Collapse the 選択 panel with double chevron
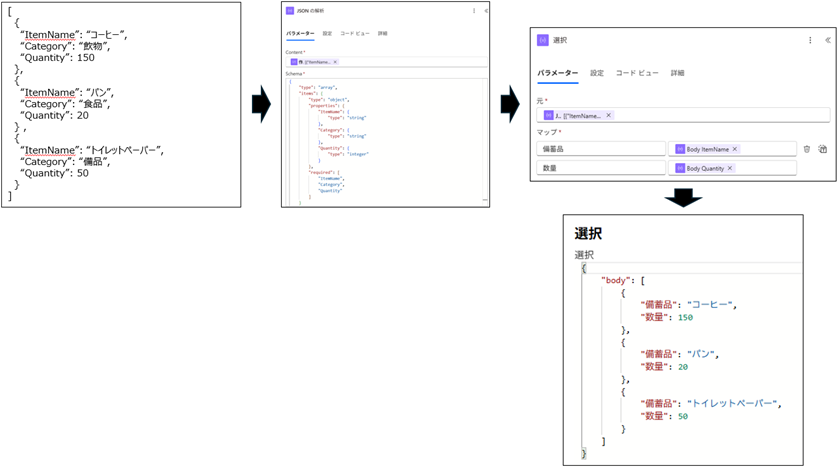Image resolution: width=839 pixels, height=467 pixels. (827, 40)
